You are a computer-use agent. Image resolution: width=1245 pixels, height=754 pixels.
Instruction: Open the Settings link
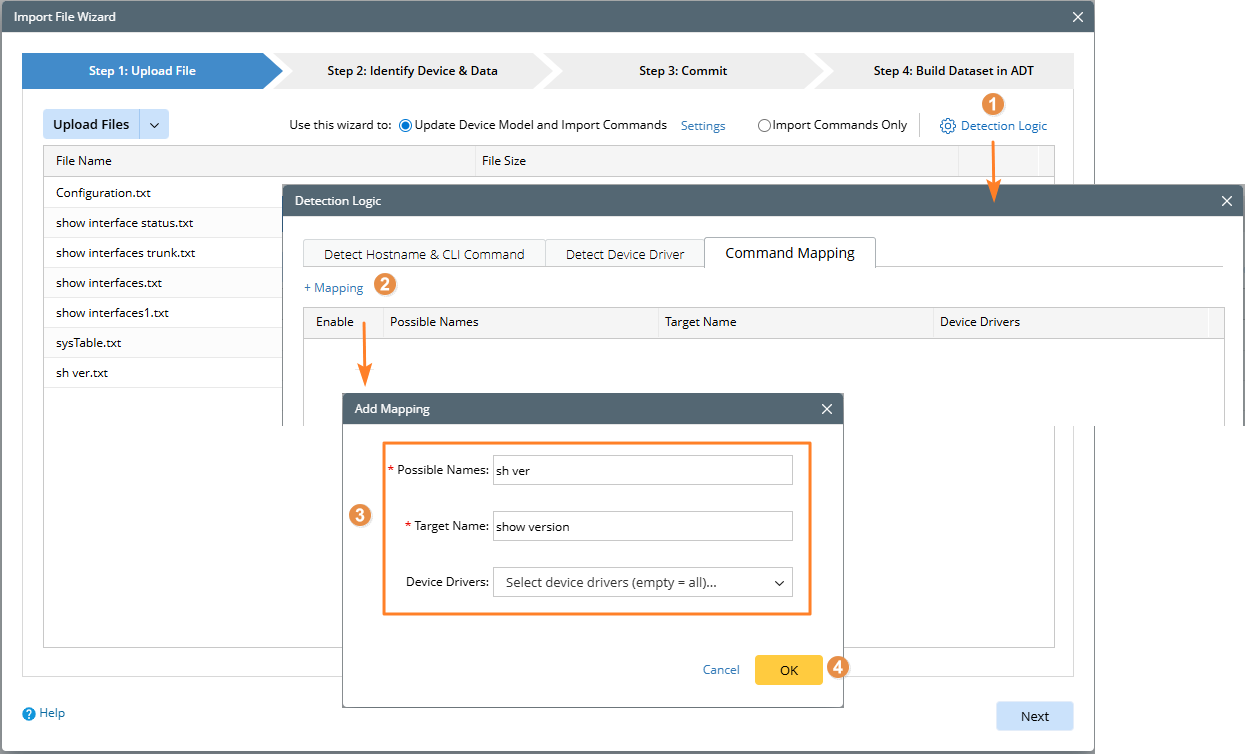click(703, 126)
